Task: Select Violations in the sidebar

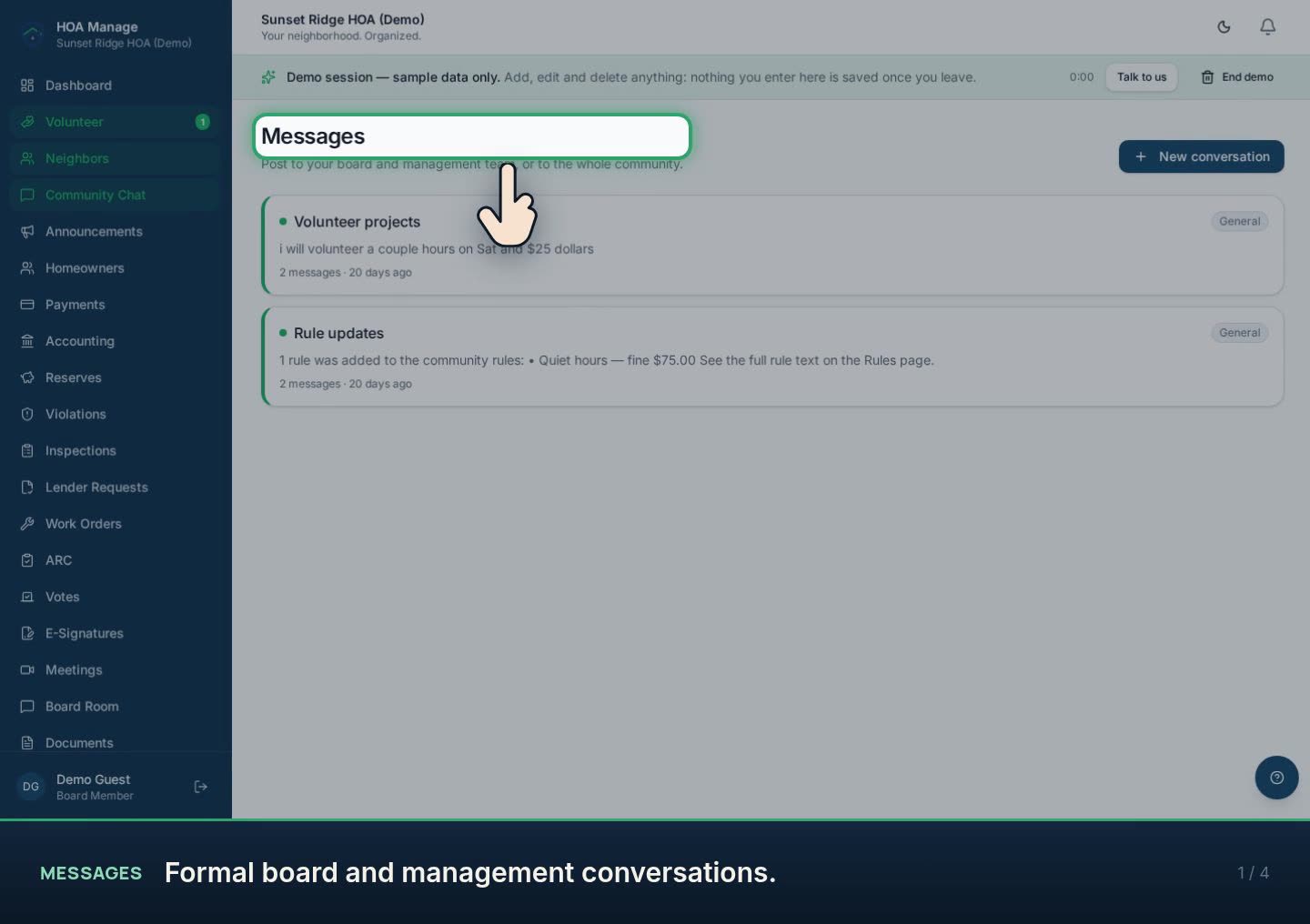Action: click(x=115, y=414)
